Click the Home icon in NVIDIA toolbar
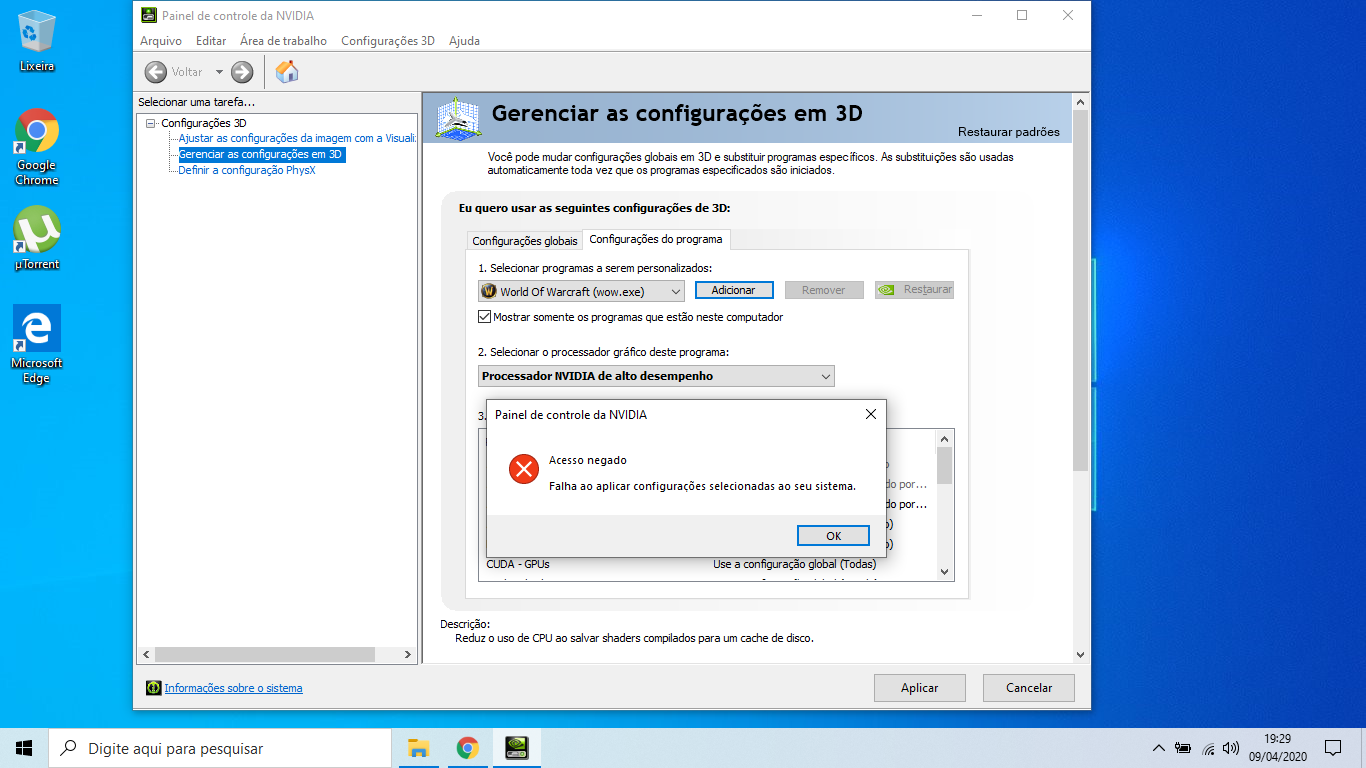Viewport: 1366px width, 768px height. [x=287, y=71]
